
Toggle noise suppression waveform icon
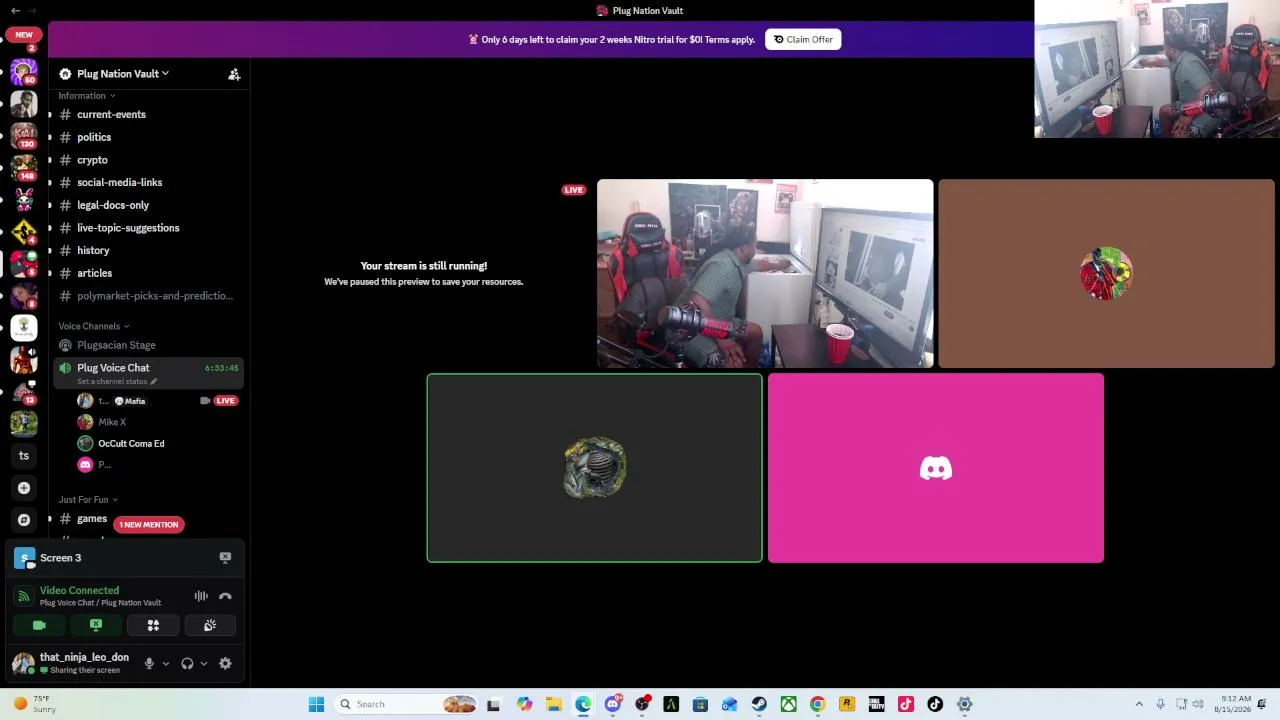pos(201,596)
